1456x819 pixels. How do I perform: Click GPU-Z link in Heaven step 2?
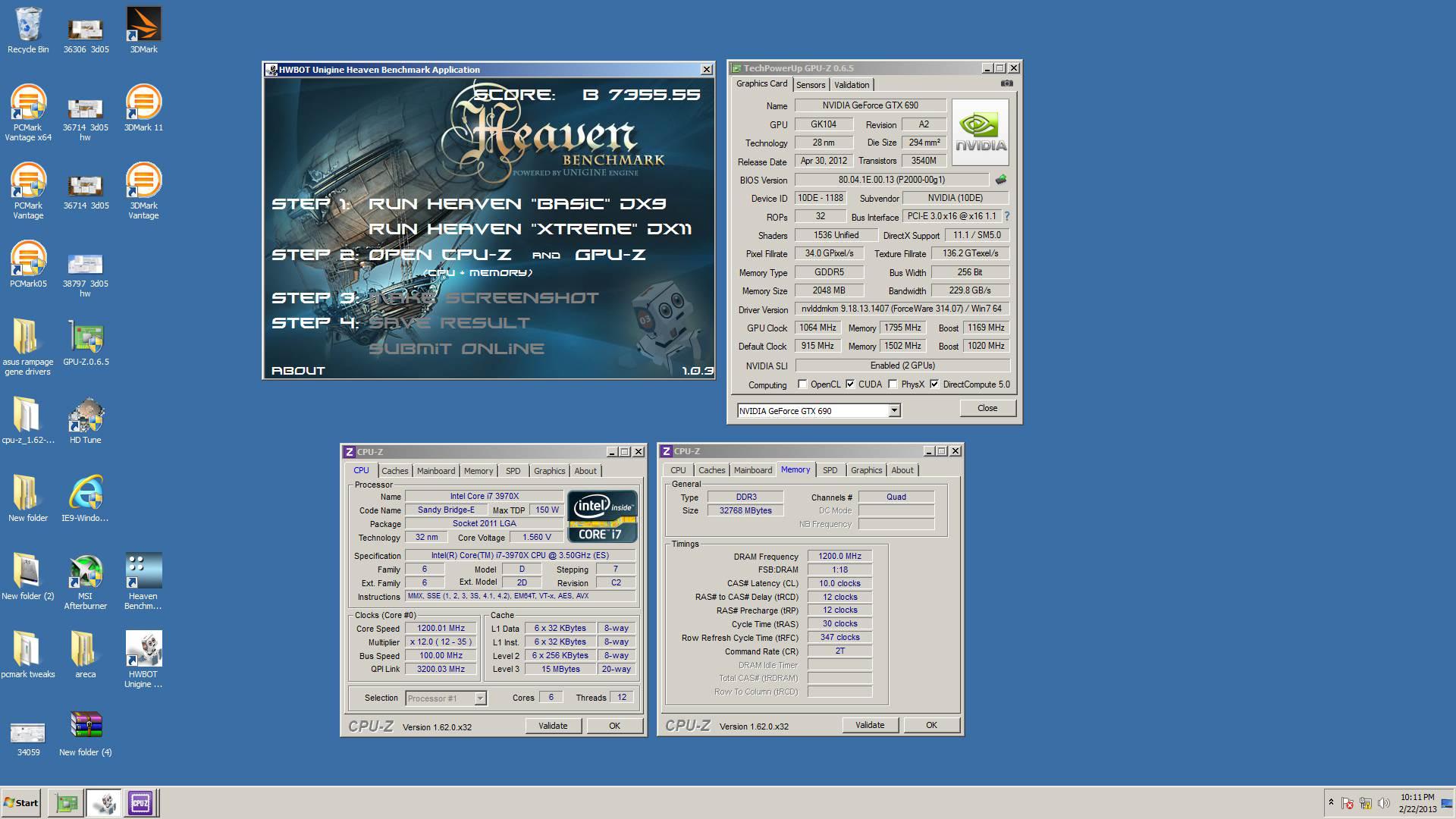coord(610,255)
